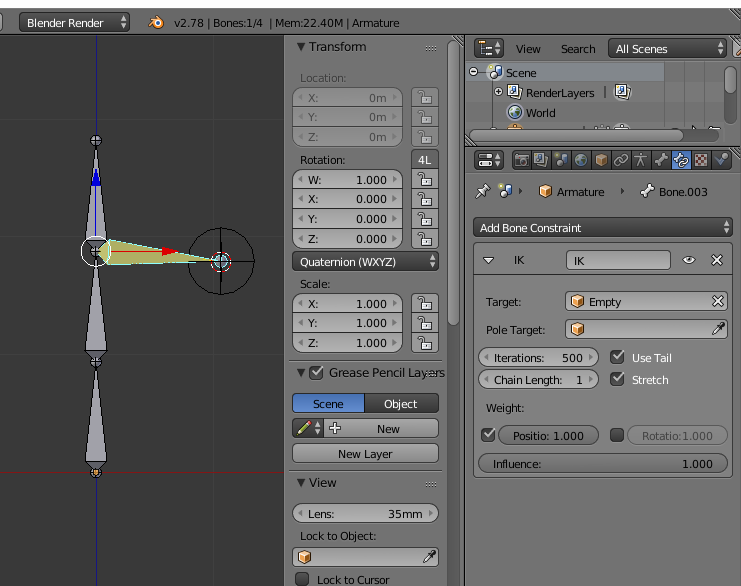
Task: Select the Scene grease pencil source
Action: 328,404
